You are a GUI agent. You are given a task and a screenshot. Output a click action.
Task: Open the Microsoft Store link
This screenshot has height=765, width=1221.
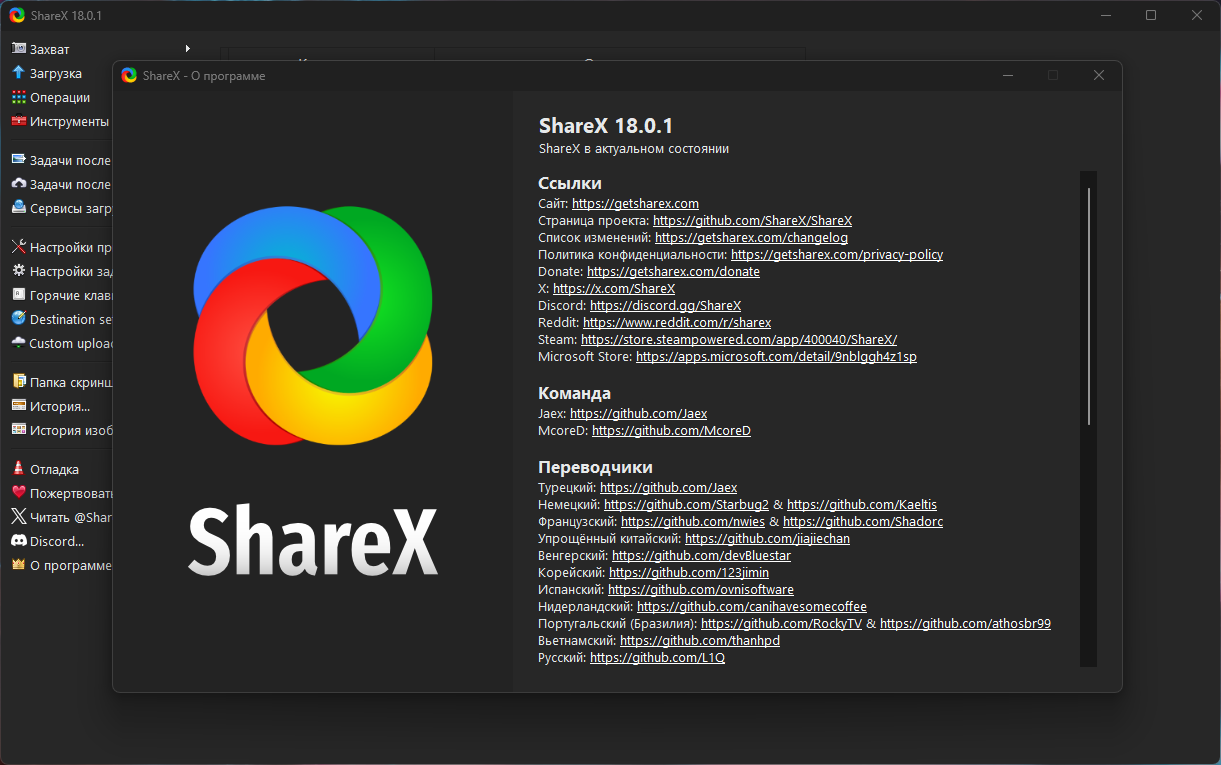coord(776,356)
